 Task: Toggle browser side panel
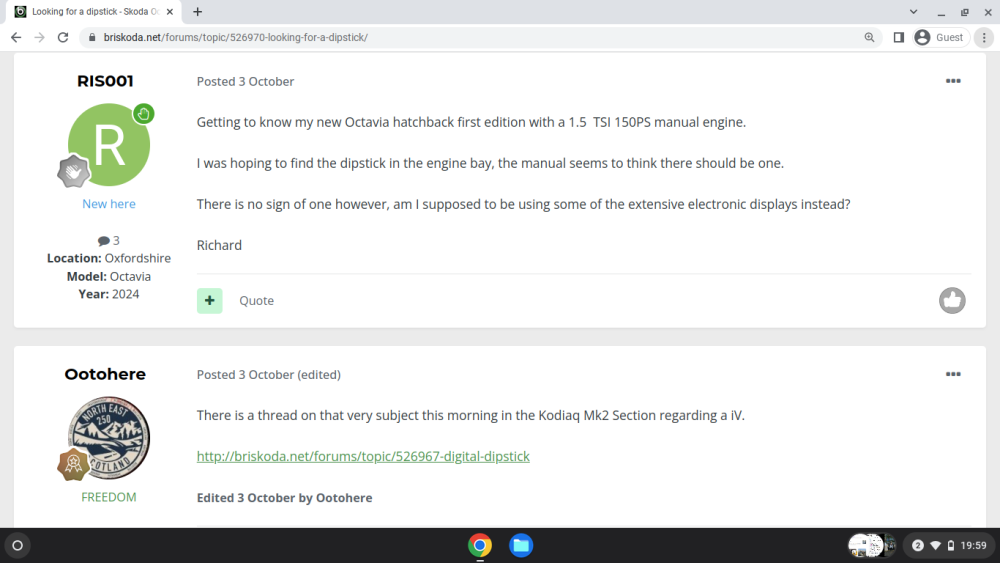click(899, 38)
